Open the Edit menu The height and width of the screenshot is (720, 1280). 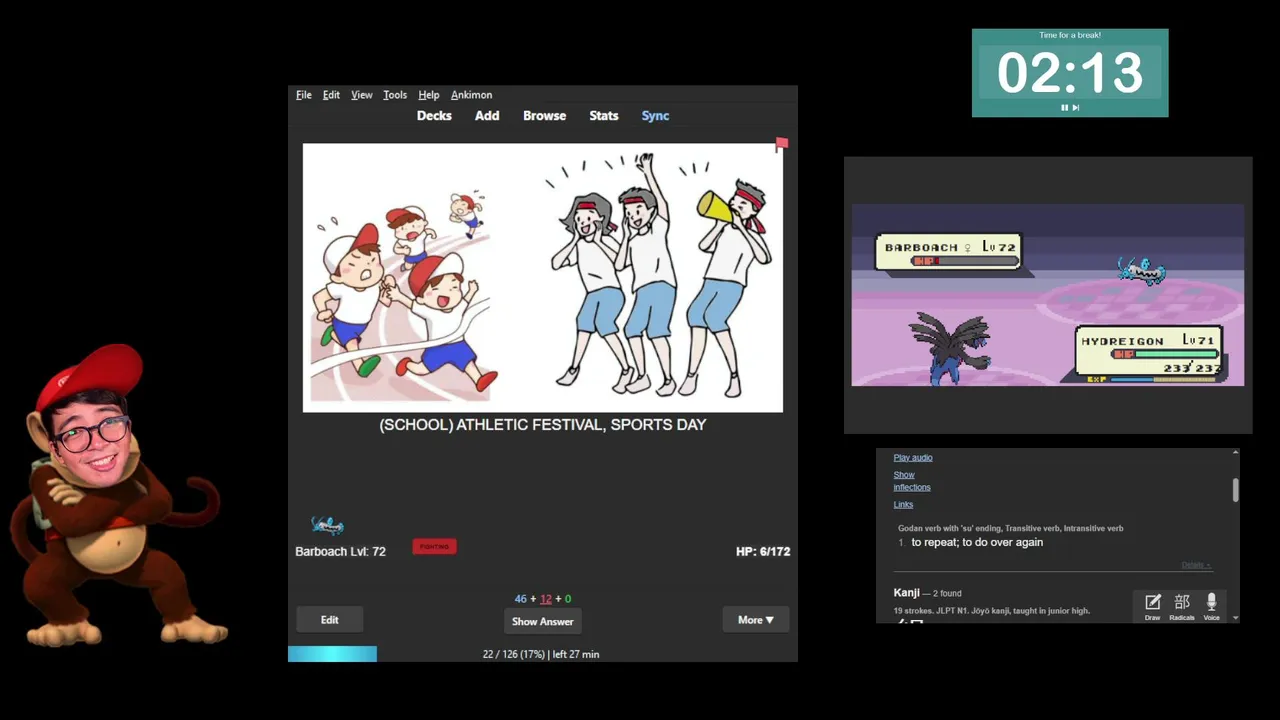pyautogui.click(x=331, y=95)
